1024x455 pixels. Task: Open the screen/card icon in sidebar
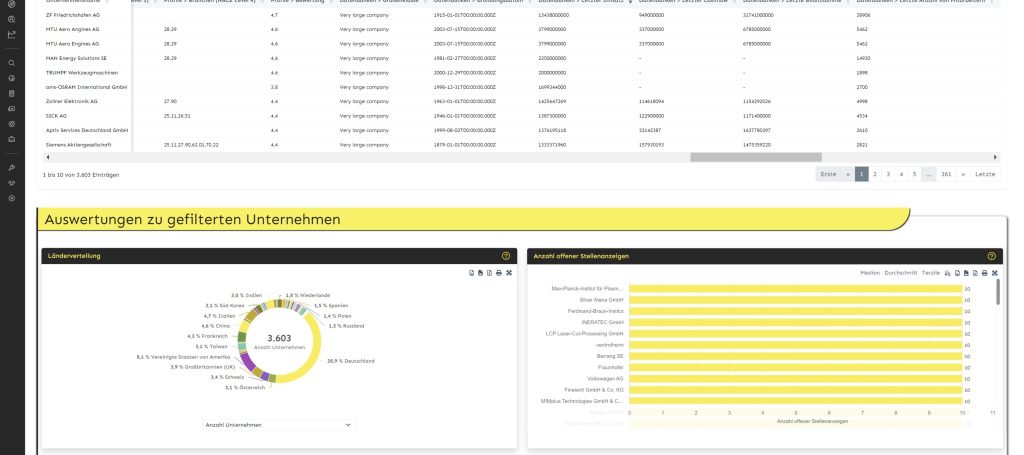tap(12, 108)
